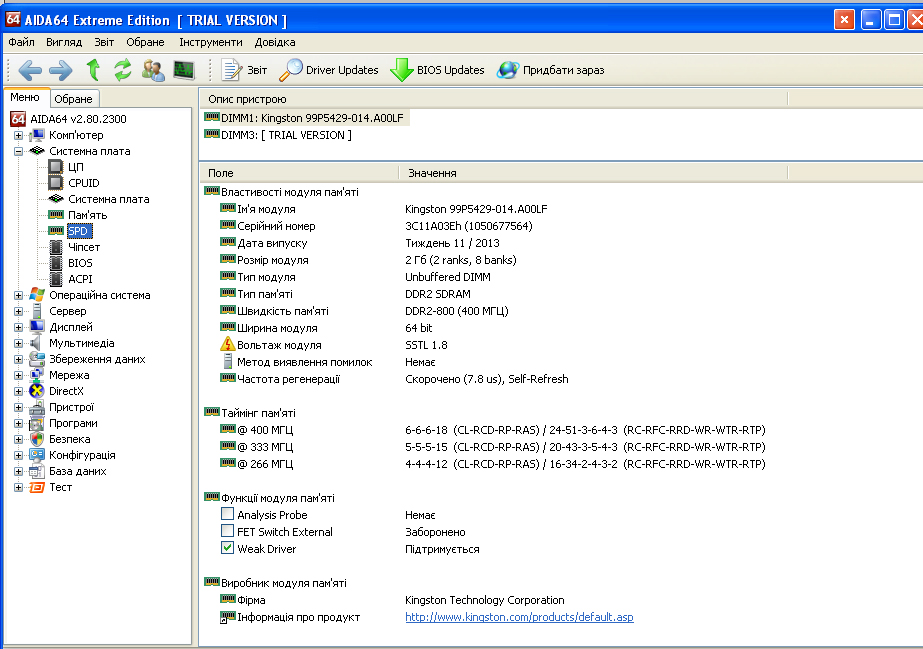Switch to the Обране tab in sidebar

(74, 99)
